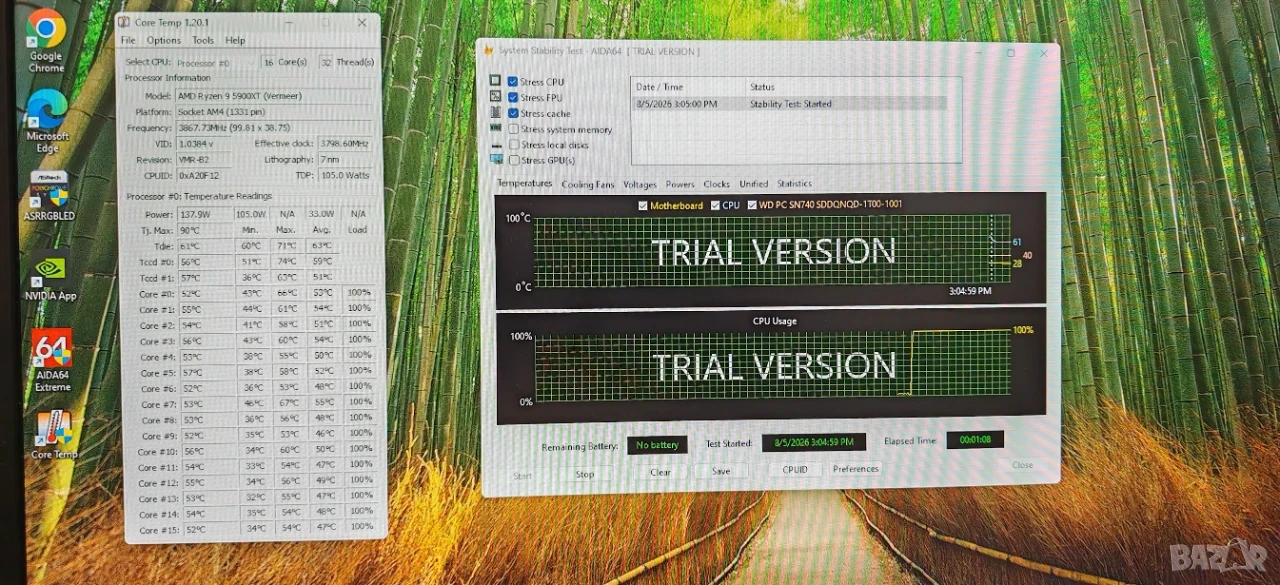Viewport: 1280px width, 585px height.
Task: Open Core Temp desktop shortcut
Action: pos(54,434)
